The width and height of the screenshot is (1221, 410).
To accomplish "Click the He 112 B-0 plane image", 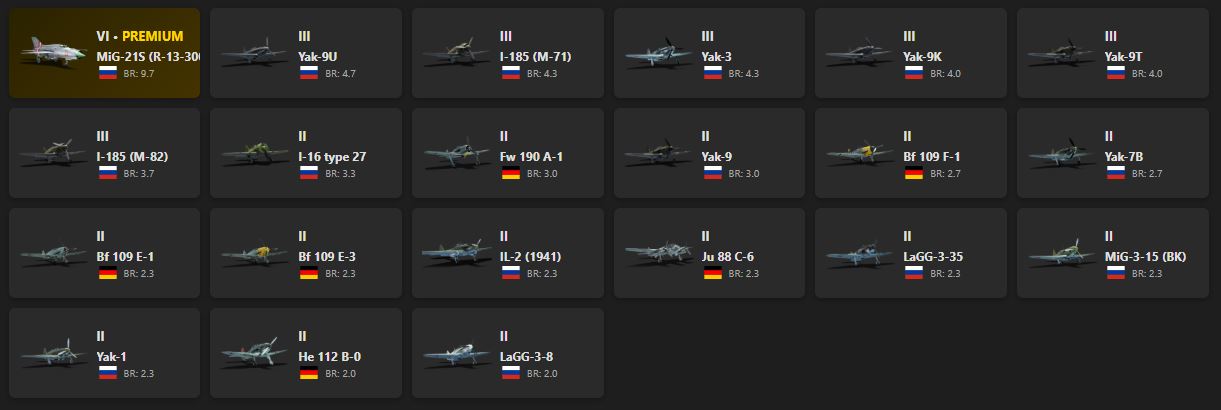I will coord(253,353).
